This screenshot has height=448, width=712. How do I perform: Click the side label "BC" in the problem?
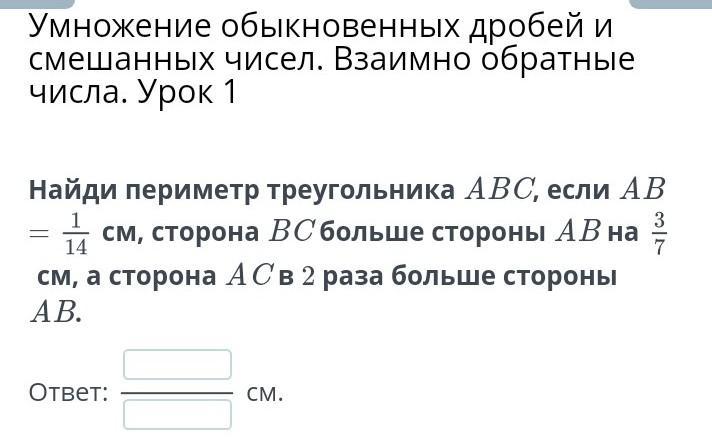pos(291,233)
